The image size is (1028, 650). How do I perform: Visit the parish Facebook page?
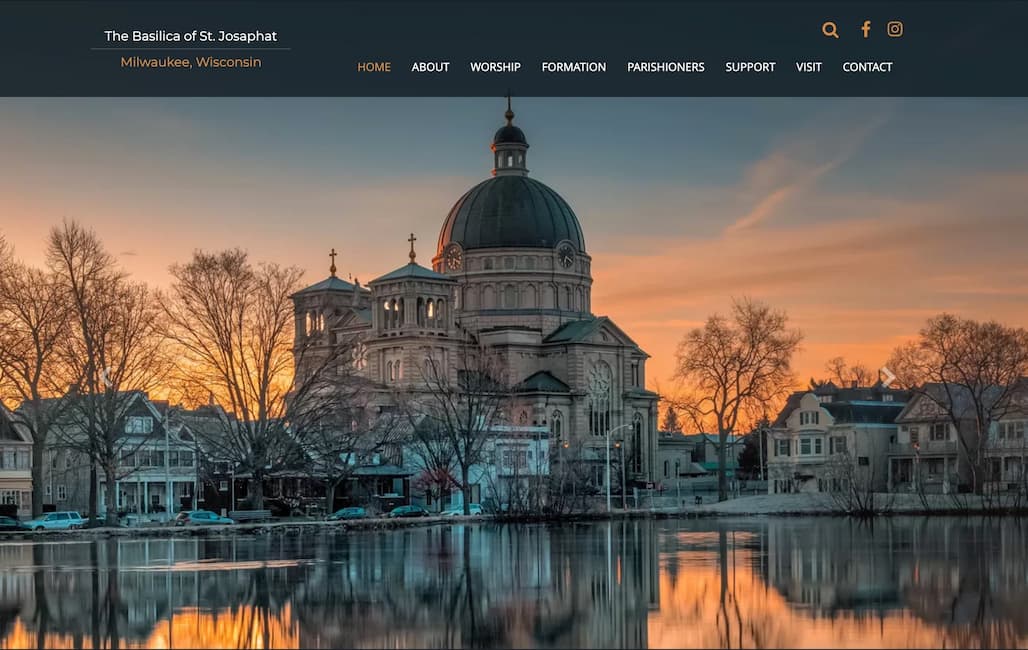(865, 29)
